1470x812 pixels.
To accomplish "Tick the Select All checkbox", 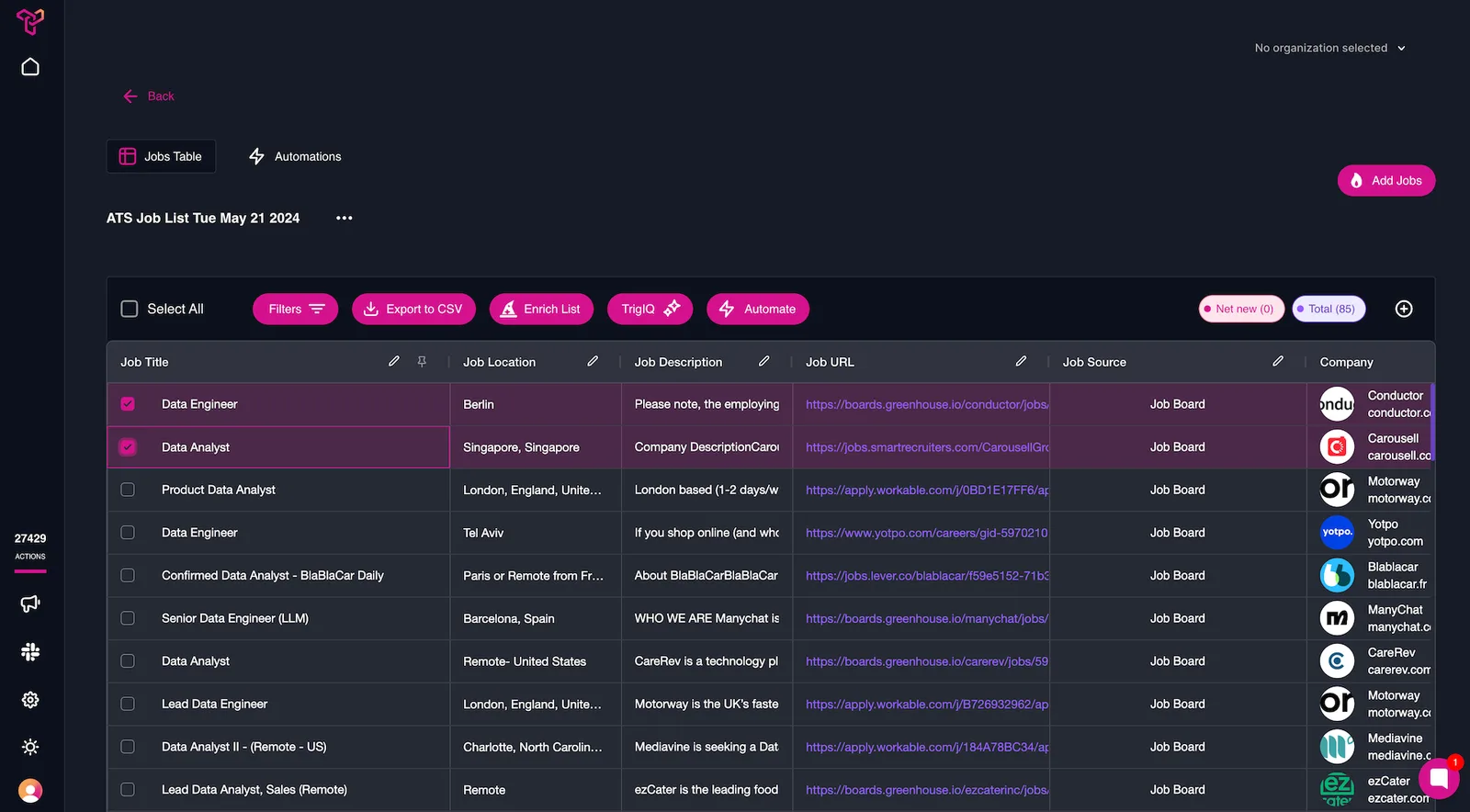I will 130,309.
